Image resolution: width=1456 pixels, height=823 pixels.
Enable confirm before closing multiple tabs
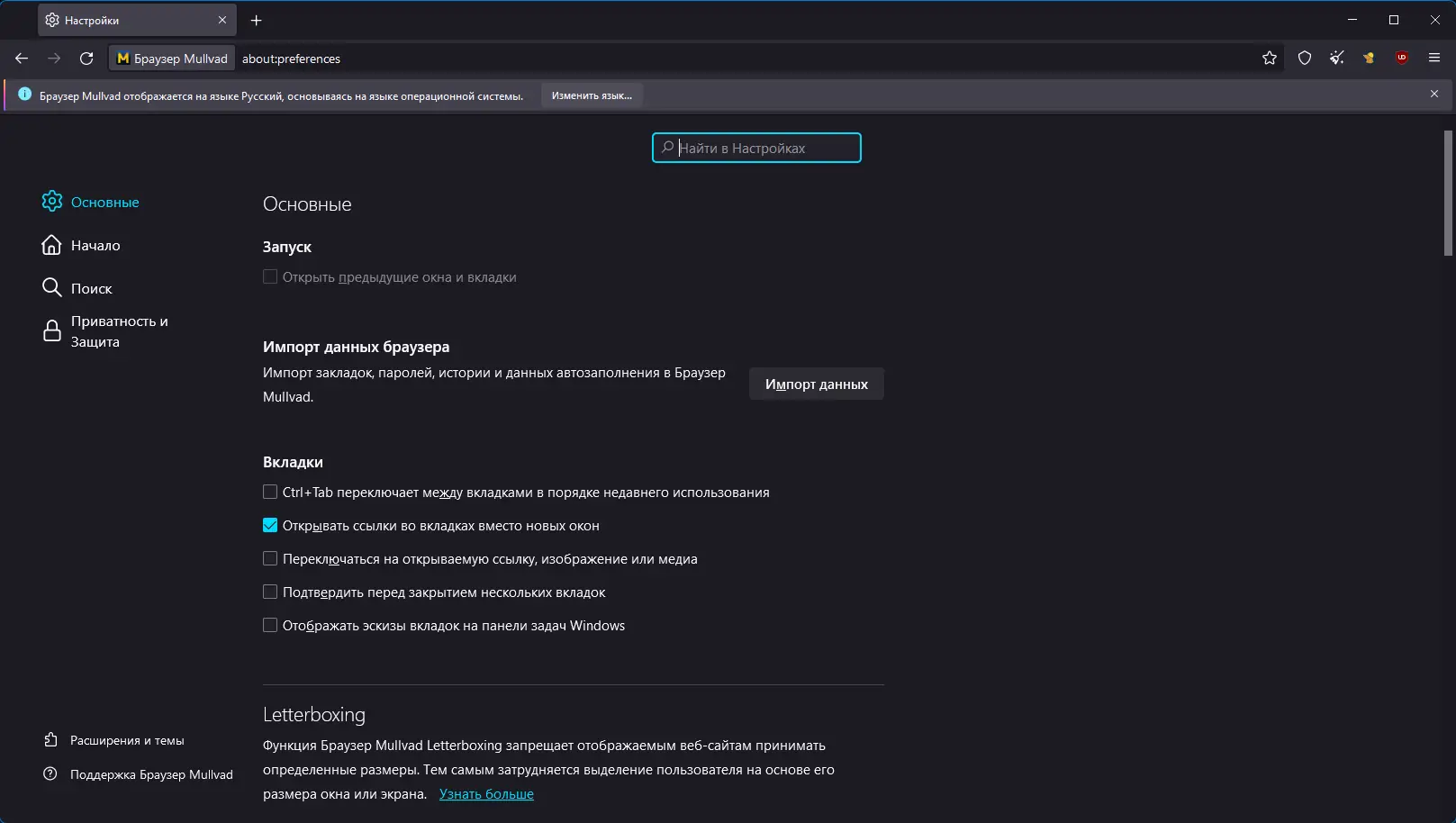[x=270, y=592]
